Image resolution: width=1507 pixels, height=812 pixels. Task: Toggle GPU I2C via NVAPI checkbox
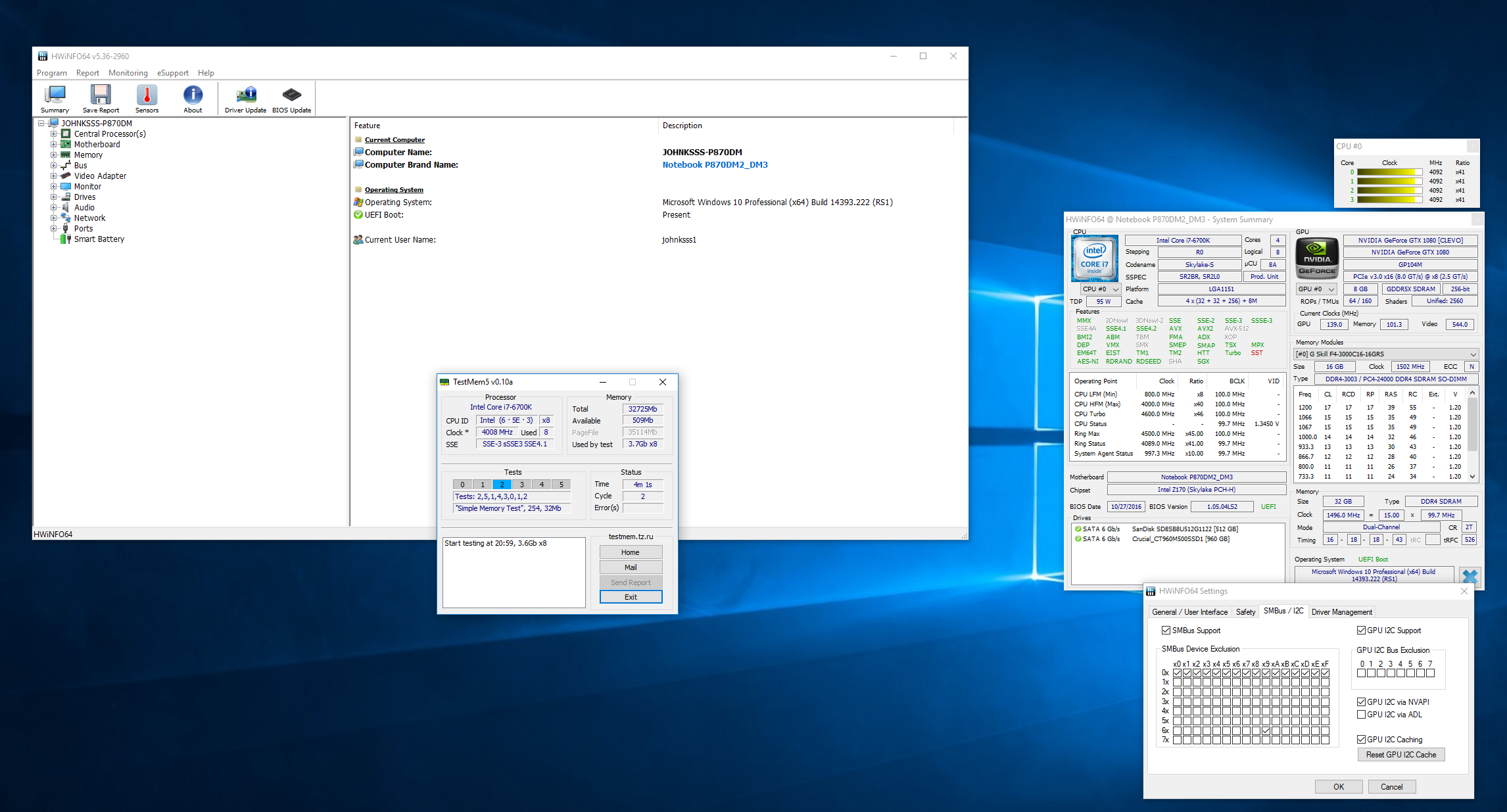[x=1361, y=702]
